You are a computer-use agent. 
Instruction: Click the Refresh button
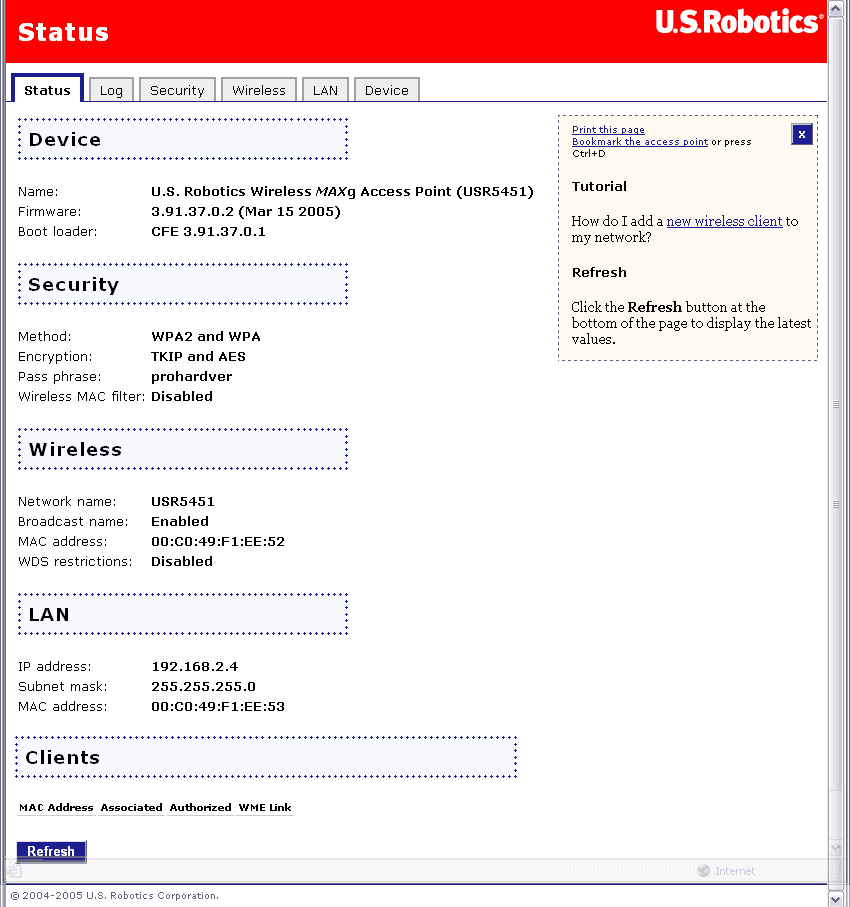(x=51, y=851)
